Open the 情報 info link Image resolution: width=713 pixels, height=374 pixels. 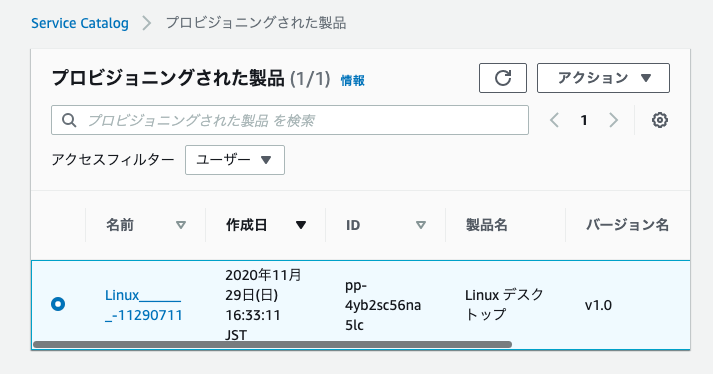352,81
